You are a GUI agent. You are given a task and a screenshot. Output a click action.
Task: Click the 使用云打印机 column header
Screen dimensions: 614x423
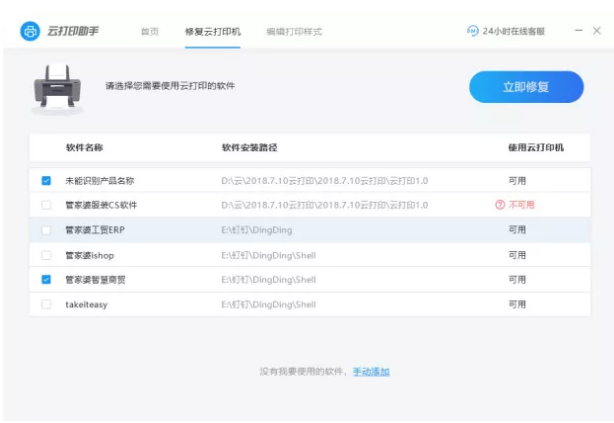coord(536,147)
